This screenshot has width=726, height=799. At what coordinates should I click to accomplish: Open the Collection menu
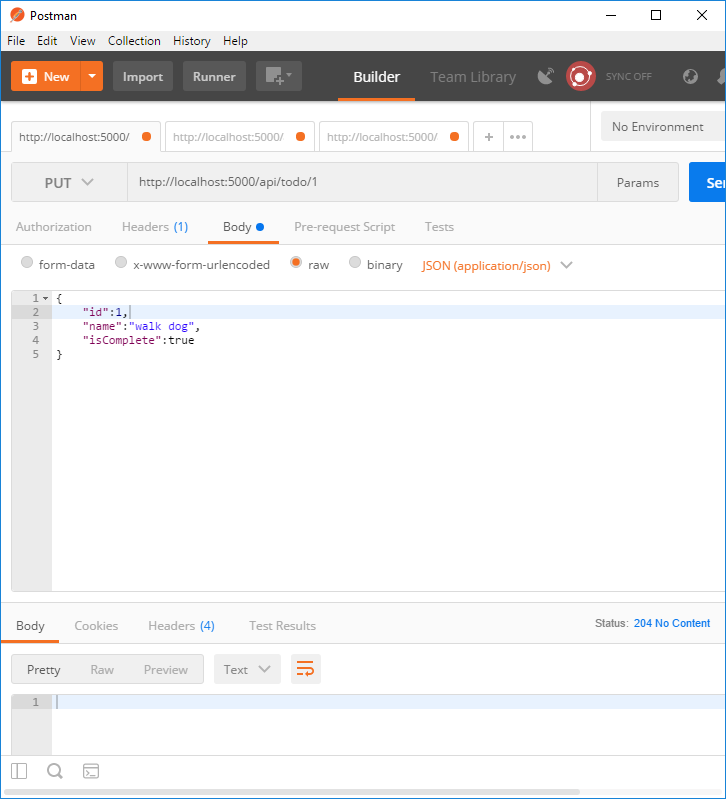(x=134, y=41)
